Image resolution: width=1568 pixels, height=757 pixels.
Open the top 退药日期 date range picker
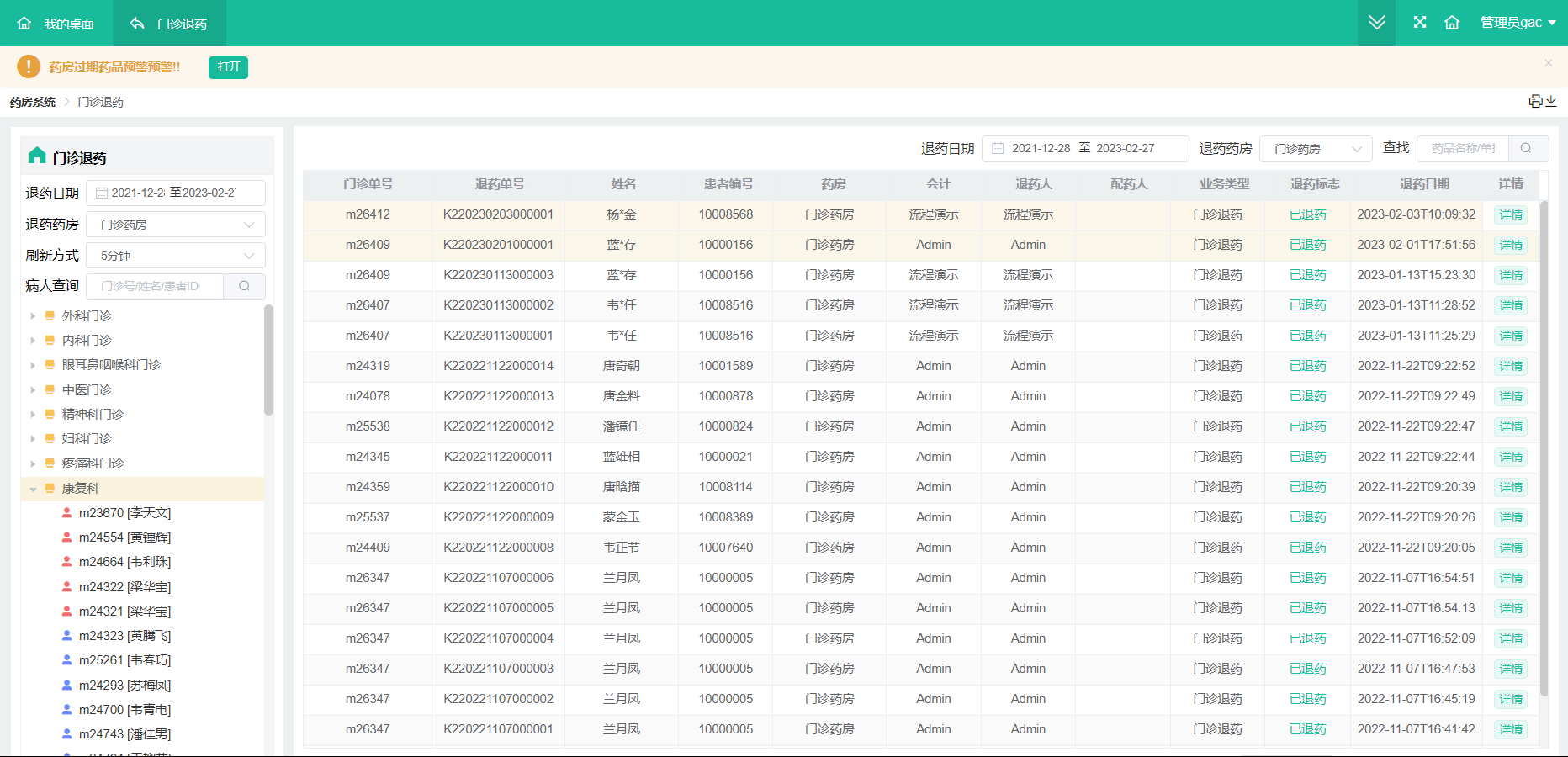(x=1085, y=148)
